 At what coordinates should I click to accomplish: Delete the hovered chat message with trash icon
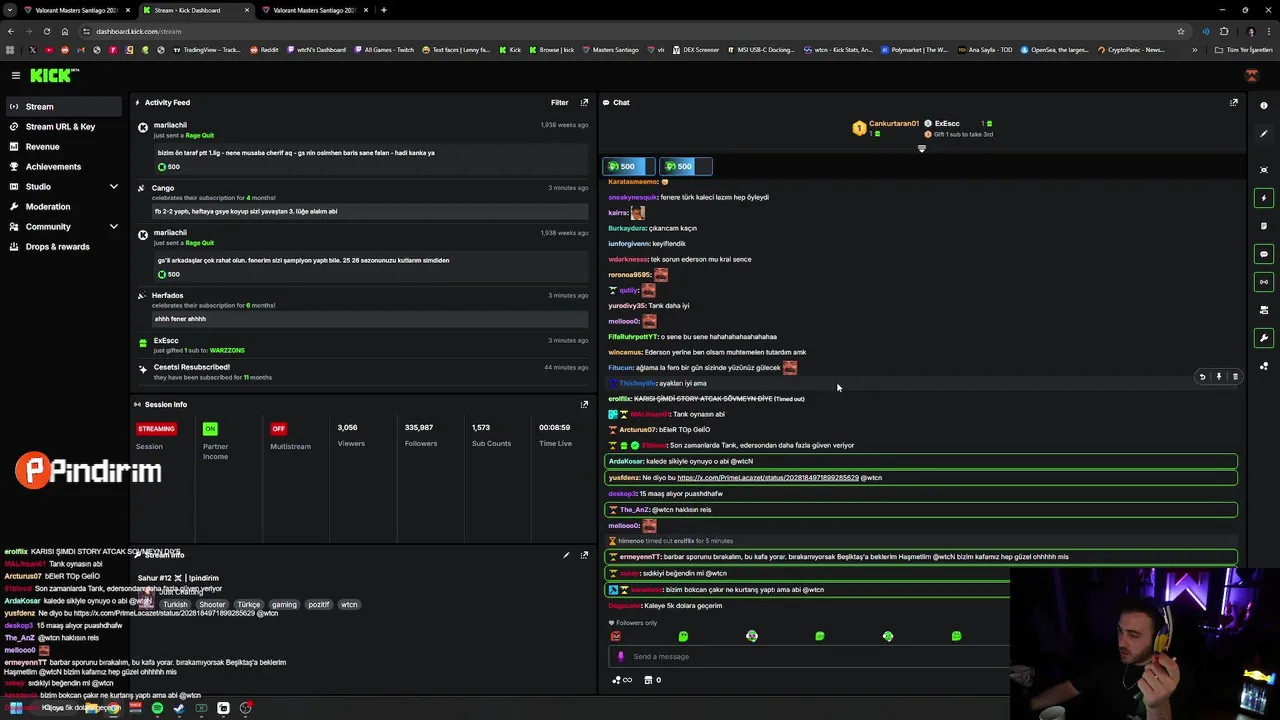(1235, 377)
